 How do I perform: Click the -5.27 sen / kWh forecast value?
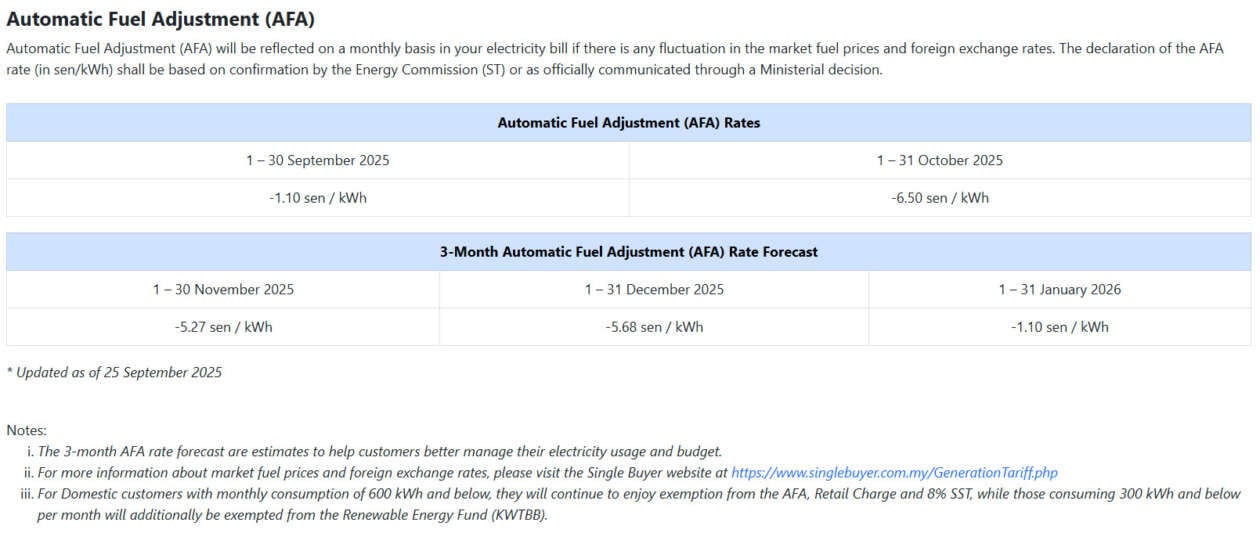click(223, 327)
